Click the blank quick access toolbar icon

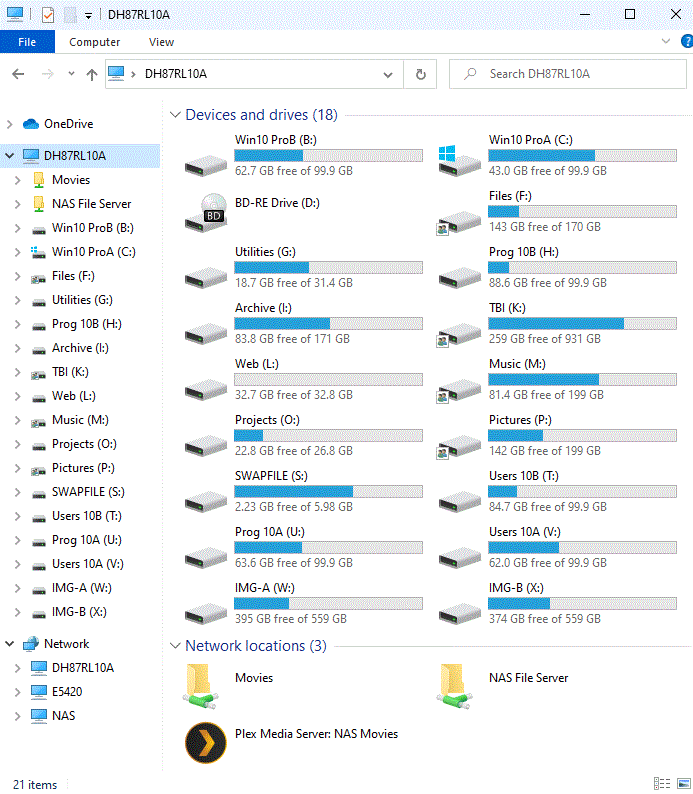pyautogui.click(x=70, y=15)
